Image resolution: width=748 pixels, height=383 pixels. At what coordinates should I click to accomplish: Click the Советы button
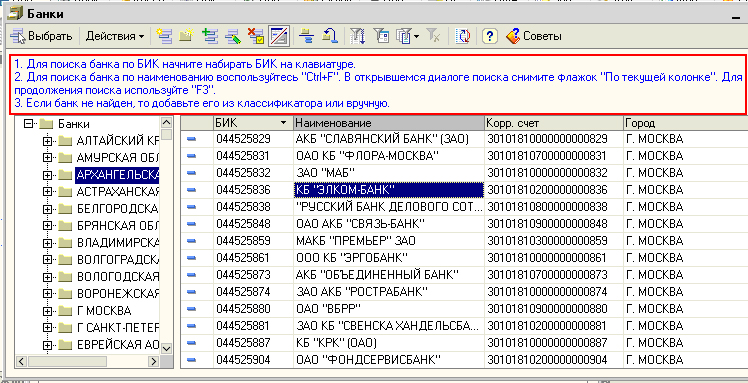(x=533, y=36)
